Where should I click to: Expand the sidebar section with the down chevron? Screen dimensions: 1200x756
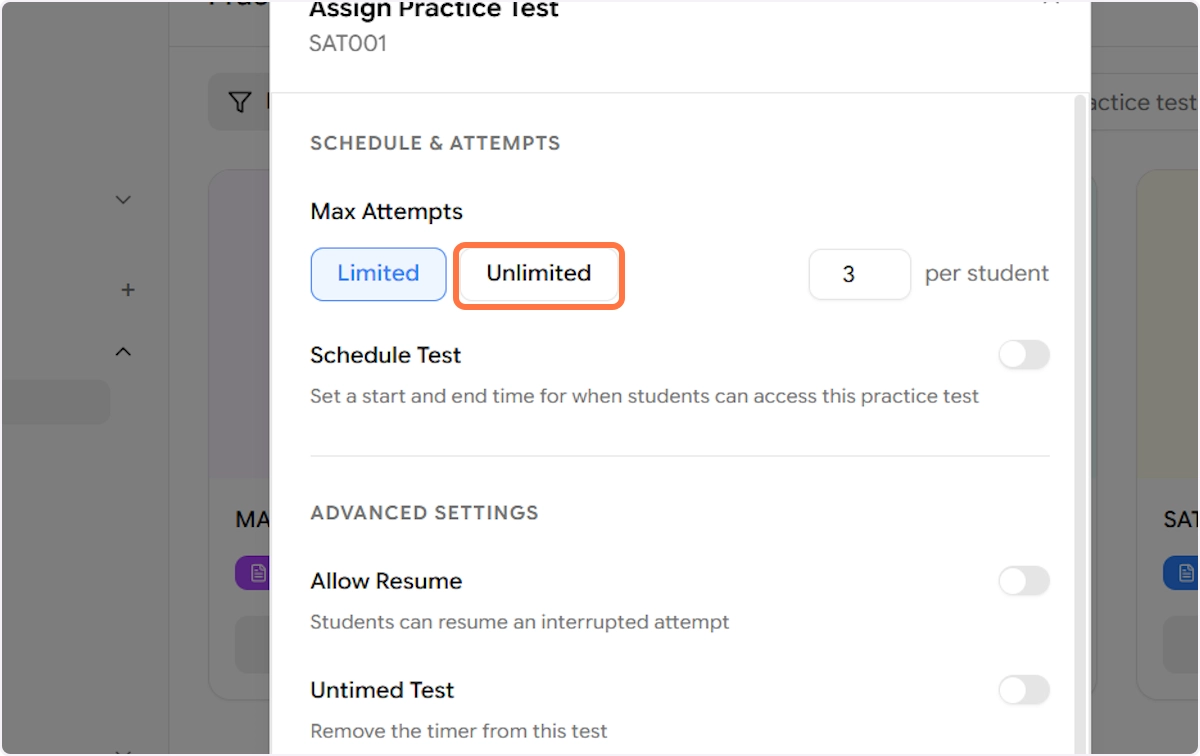click(x=123, y=200)
